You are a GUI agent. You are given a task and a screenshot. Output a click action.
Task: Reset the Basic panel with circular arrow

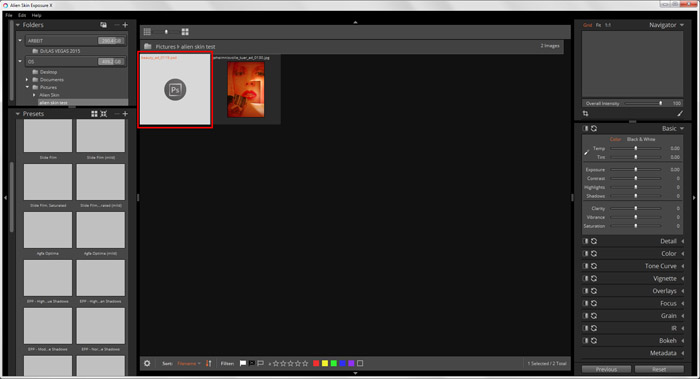click(x=594, y=129)
